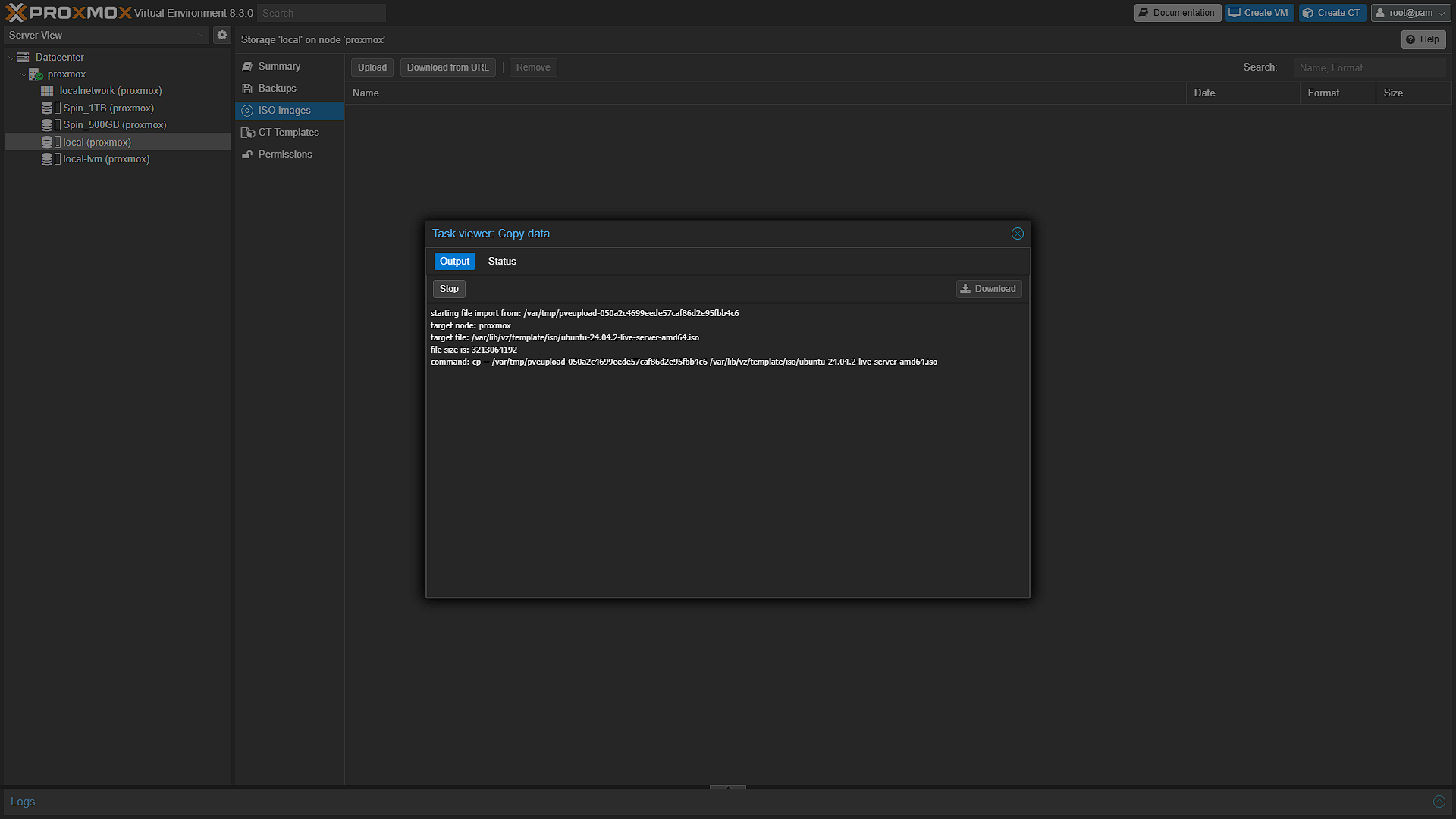Focus the top Search field

click(x=322, y=13)
